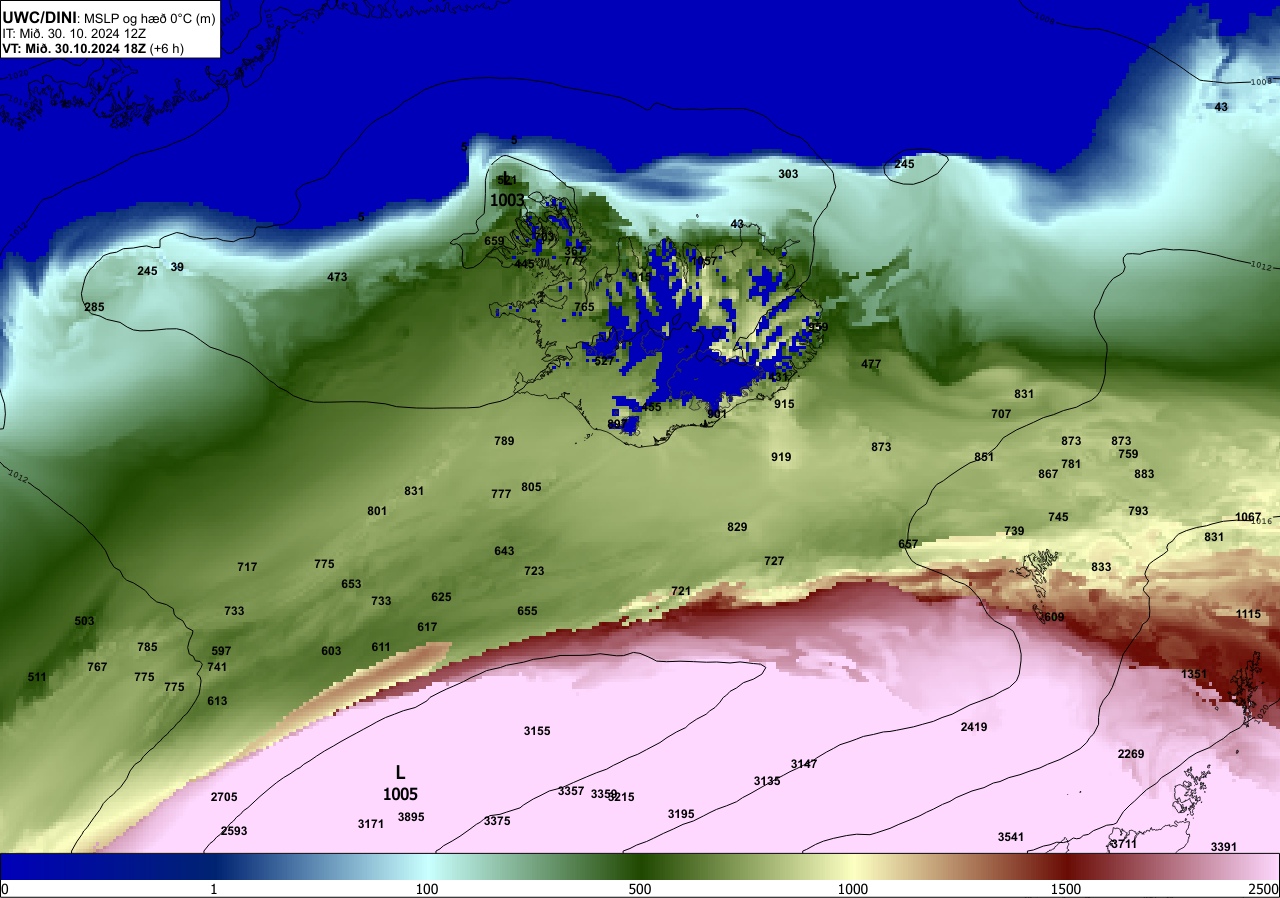This screenshot has height=898, width=1280.
Task: Click the 3541 height value
Action: 1011,837
